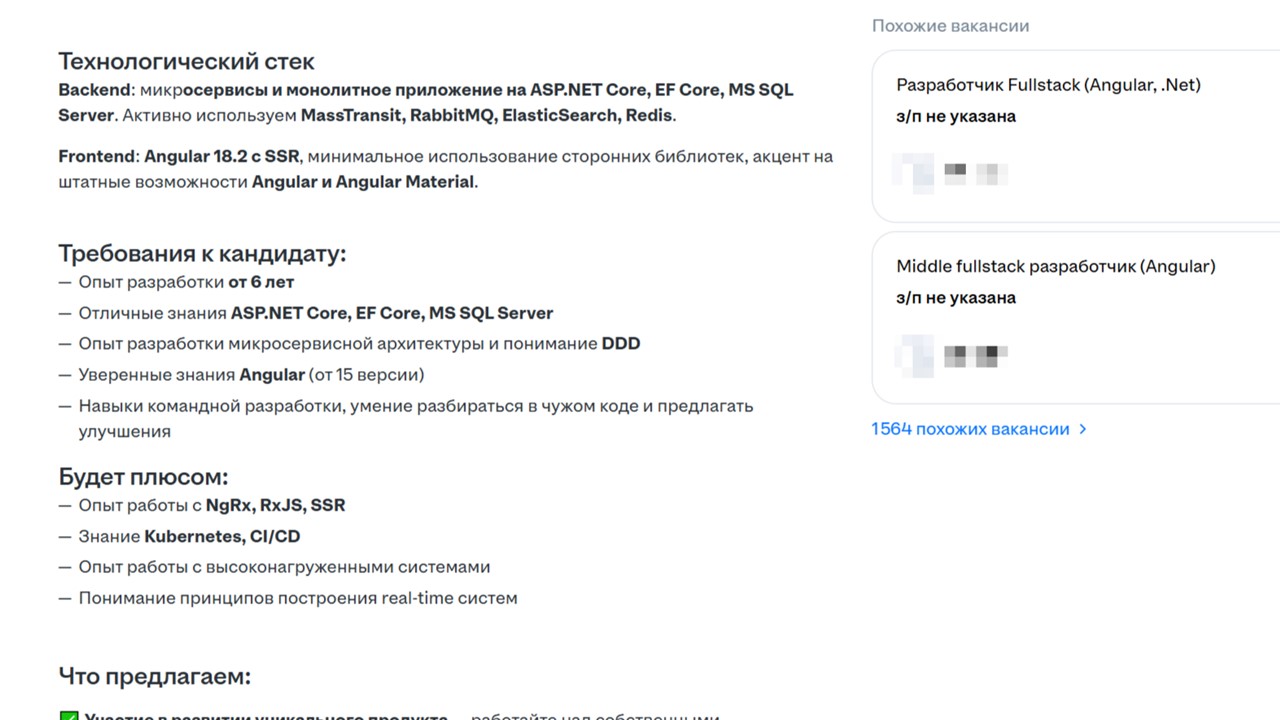Click the green checkmark icon under Что предлагаем

68,716
